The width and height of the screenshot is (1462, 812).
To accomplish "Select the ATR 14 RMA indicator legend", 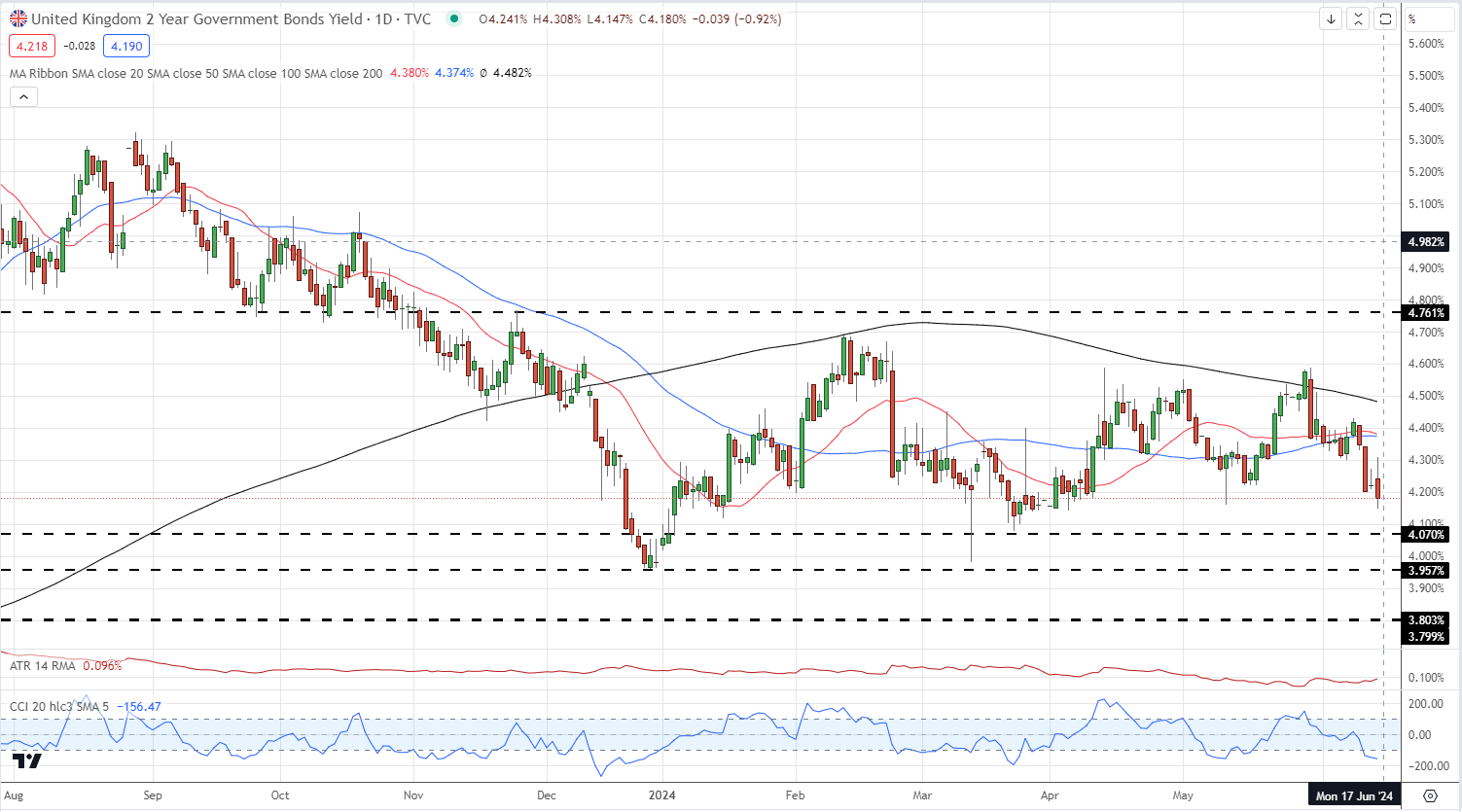I will [44, 666].
